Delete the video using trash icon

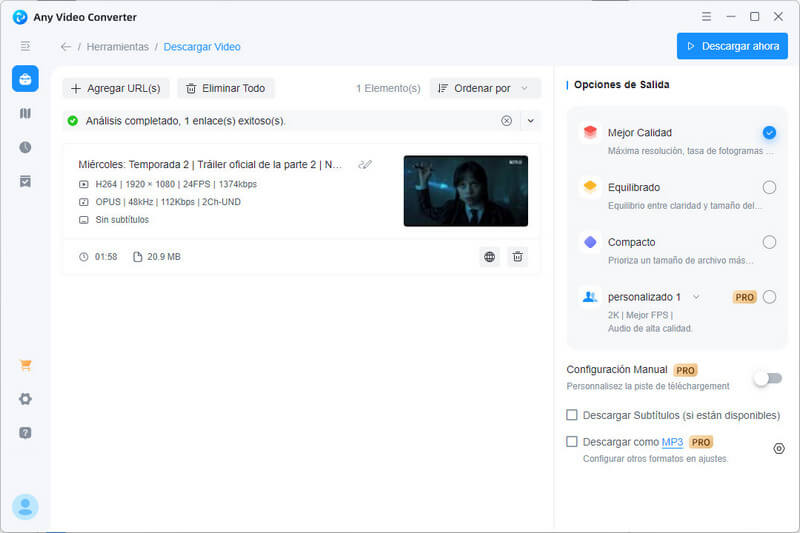pyautogui.click(x=517, y=257)
